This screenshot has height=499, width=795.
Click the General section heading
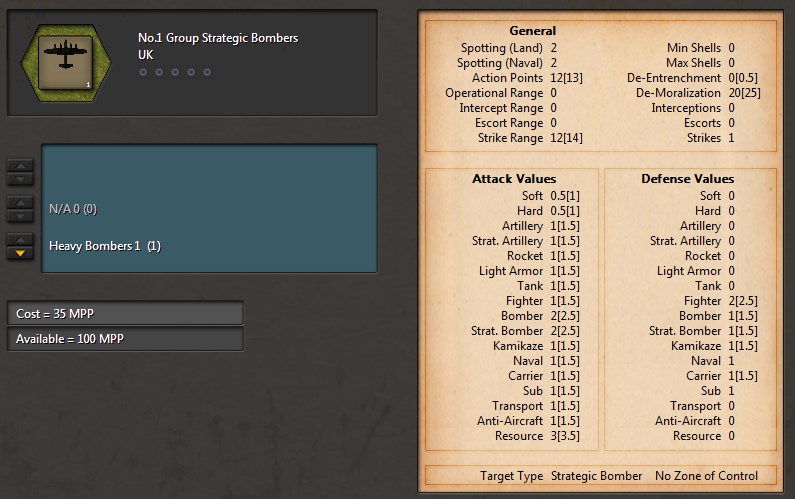pyautogui.click(x=532, y=31)
